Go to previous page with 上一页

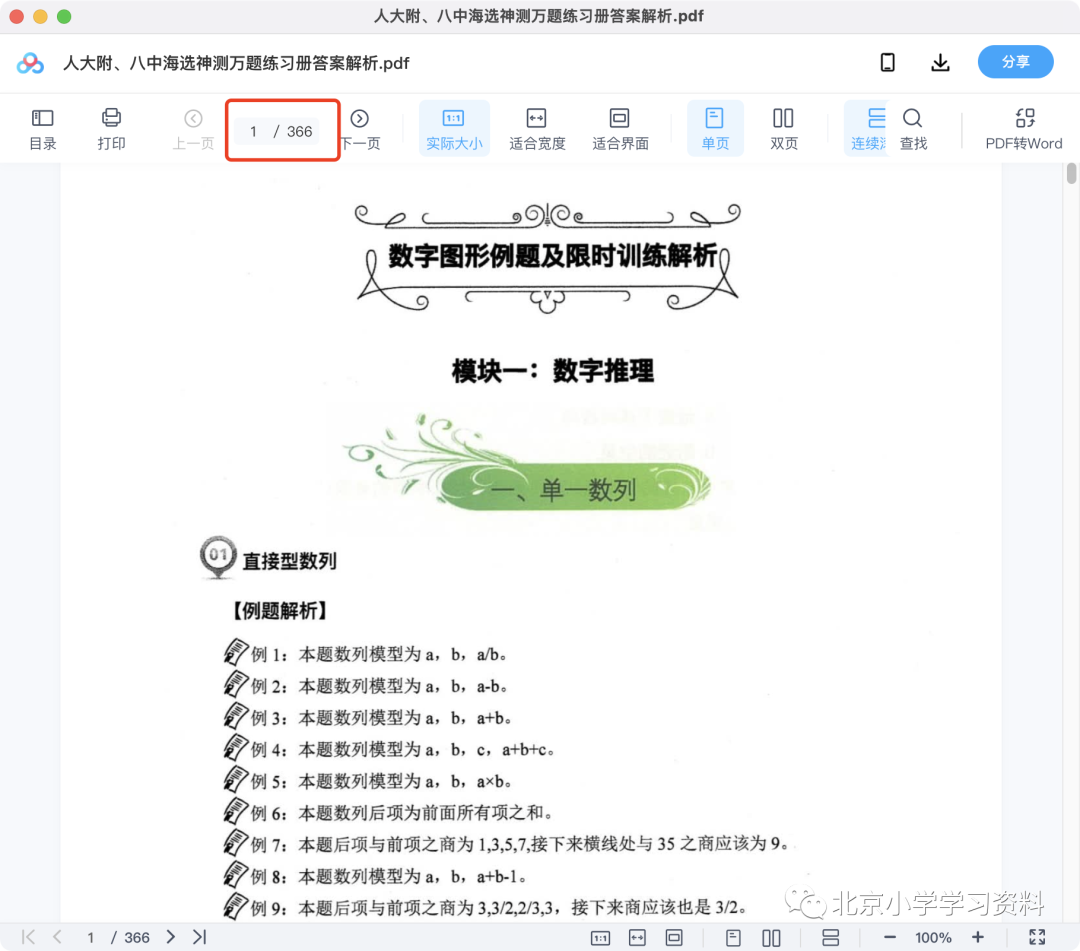pyautogui.click(x=194, y=129)
